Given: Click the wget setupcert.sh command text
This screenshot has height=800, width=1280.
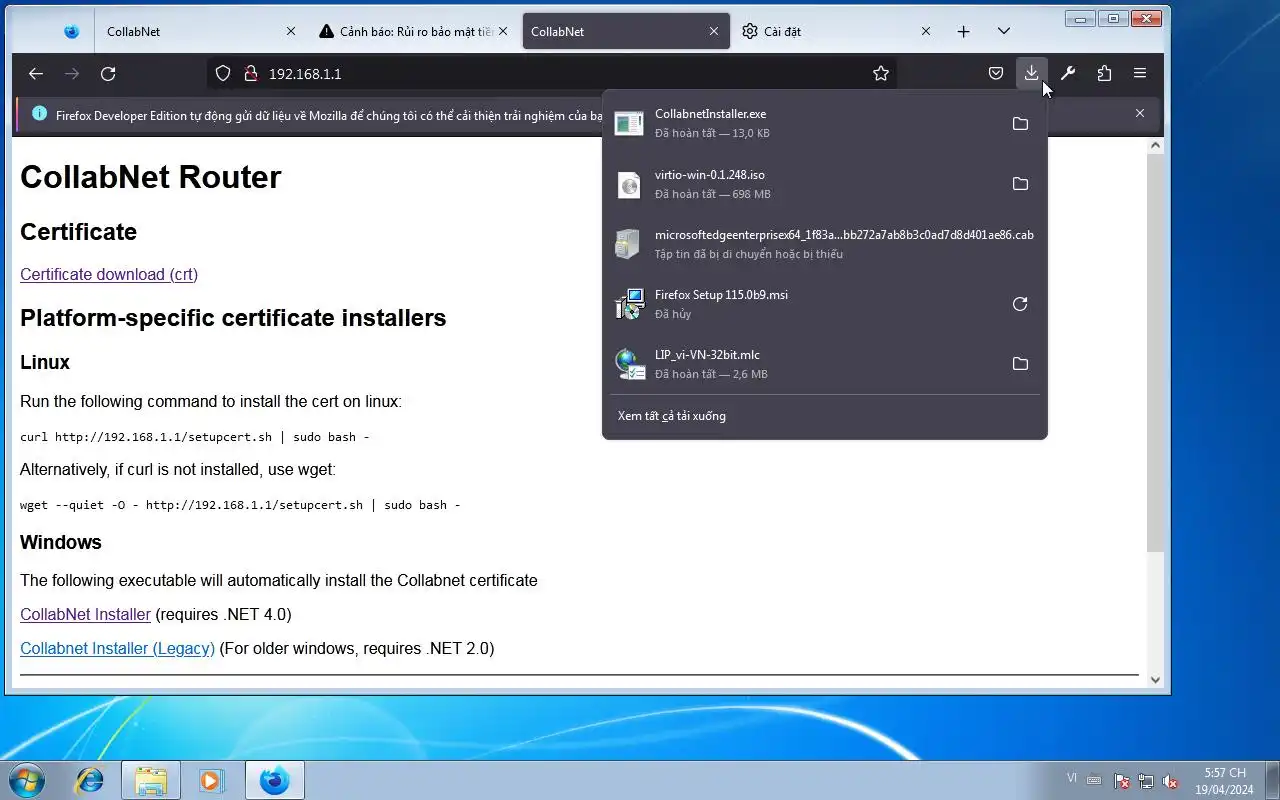Looking at the screenshot, I should pos(240,505).
